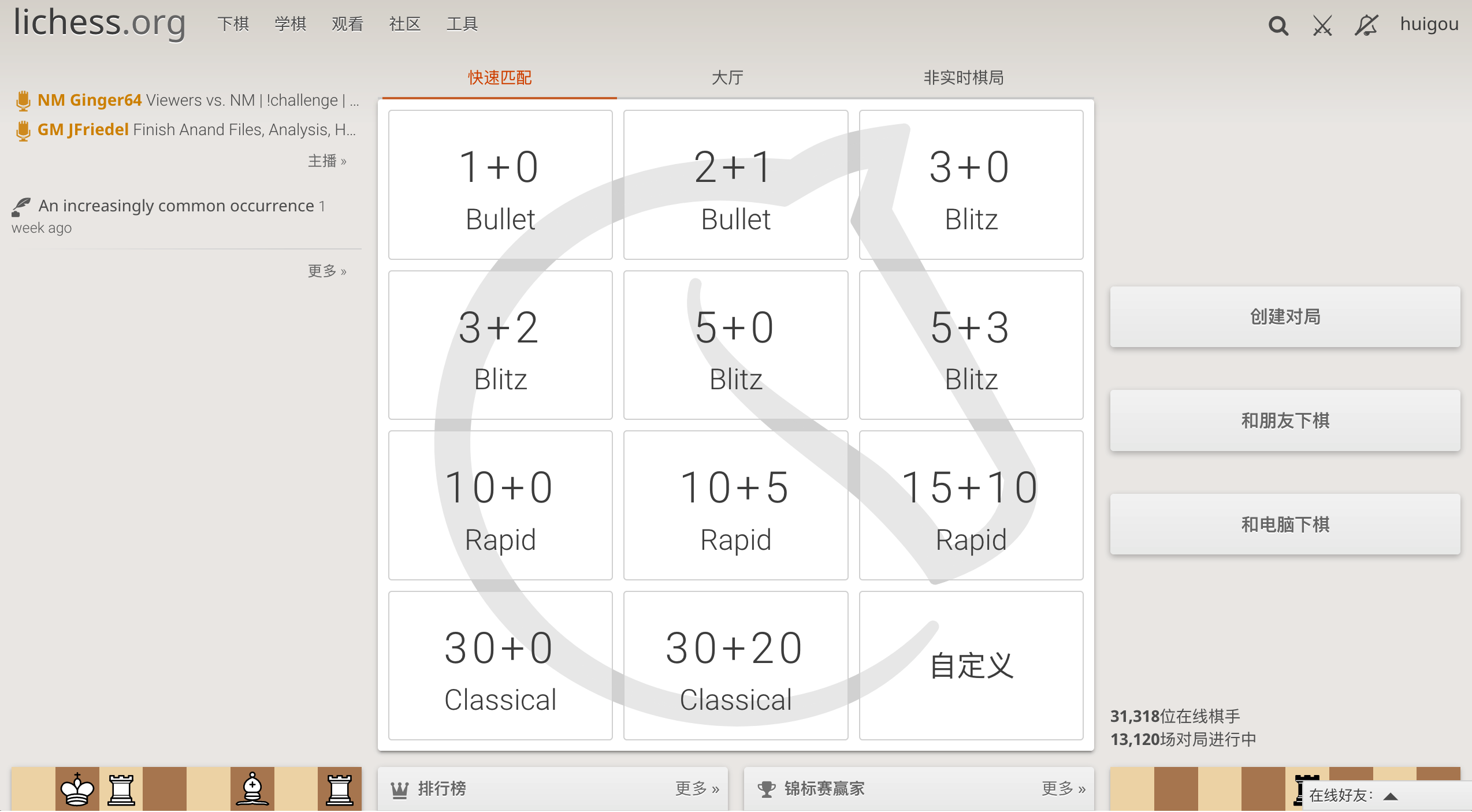Switch to the 非实时棋局 tab
The height and width of the screenshot is (812, 1472).
point(963,77)
